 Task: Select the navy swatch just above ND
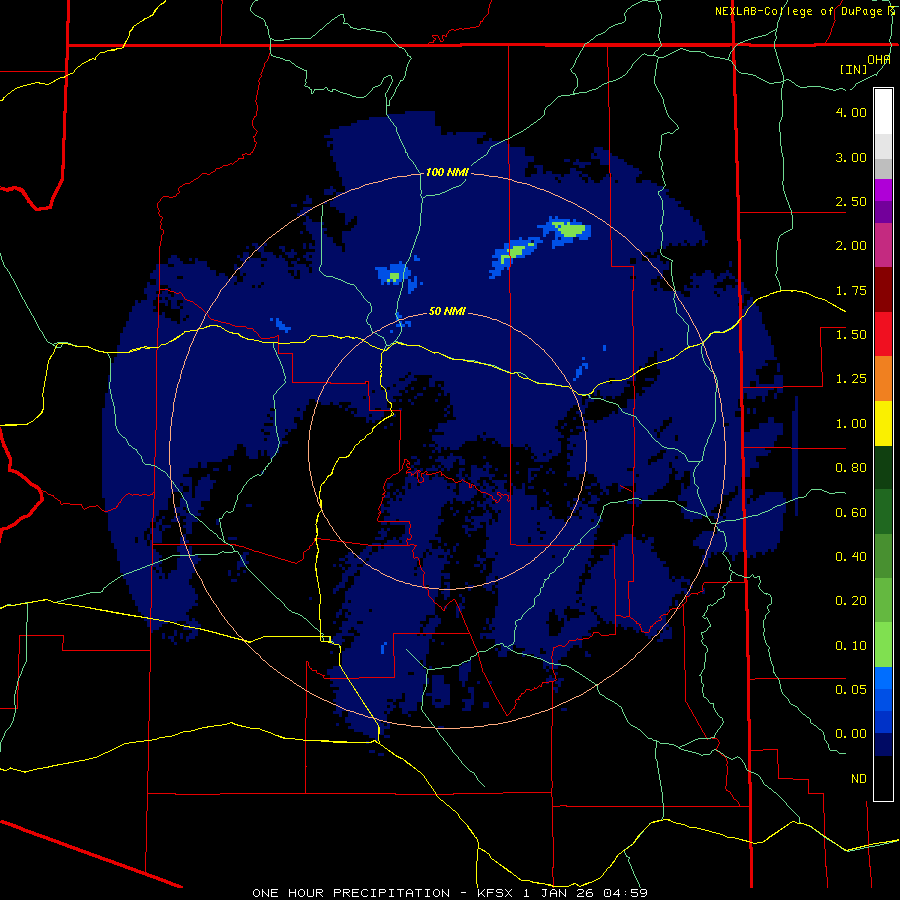pos(883,744)
